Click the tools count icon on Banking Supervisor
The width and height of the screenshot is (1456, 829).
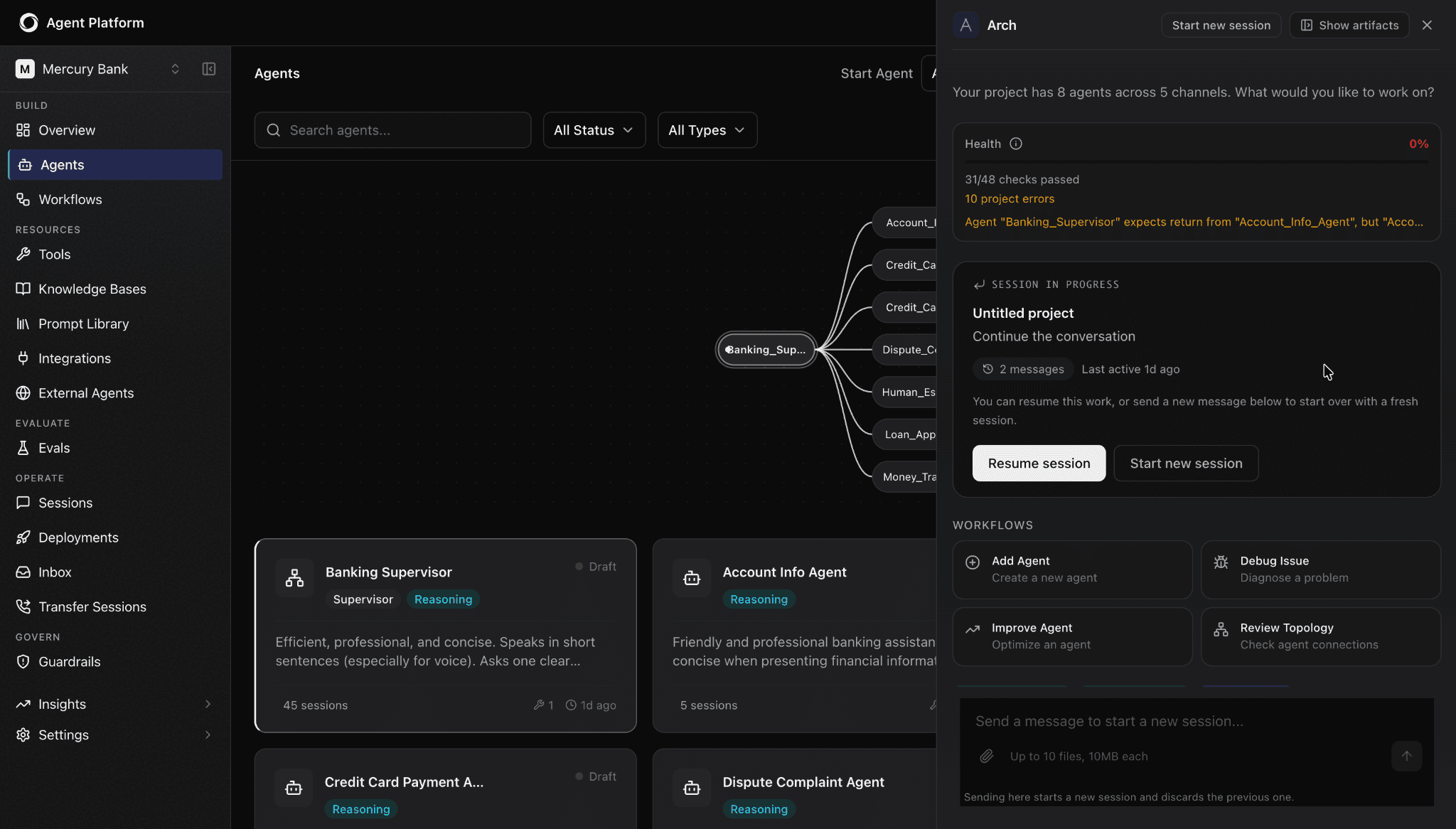[x=539, y=705]
